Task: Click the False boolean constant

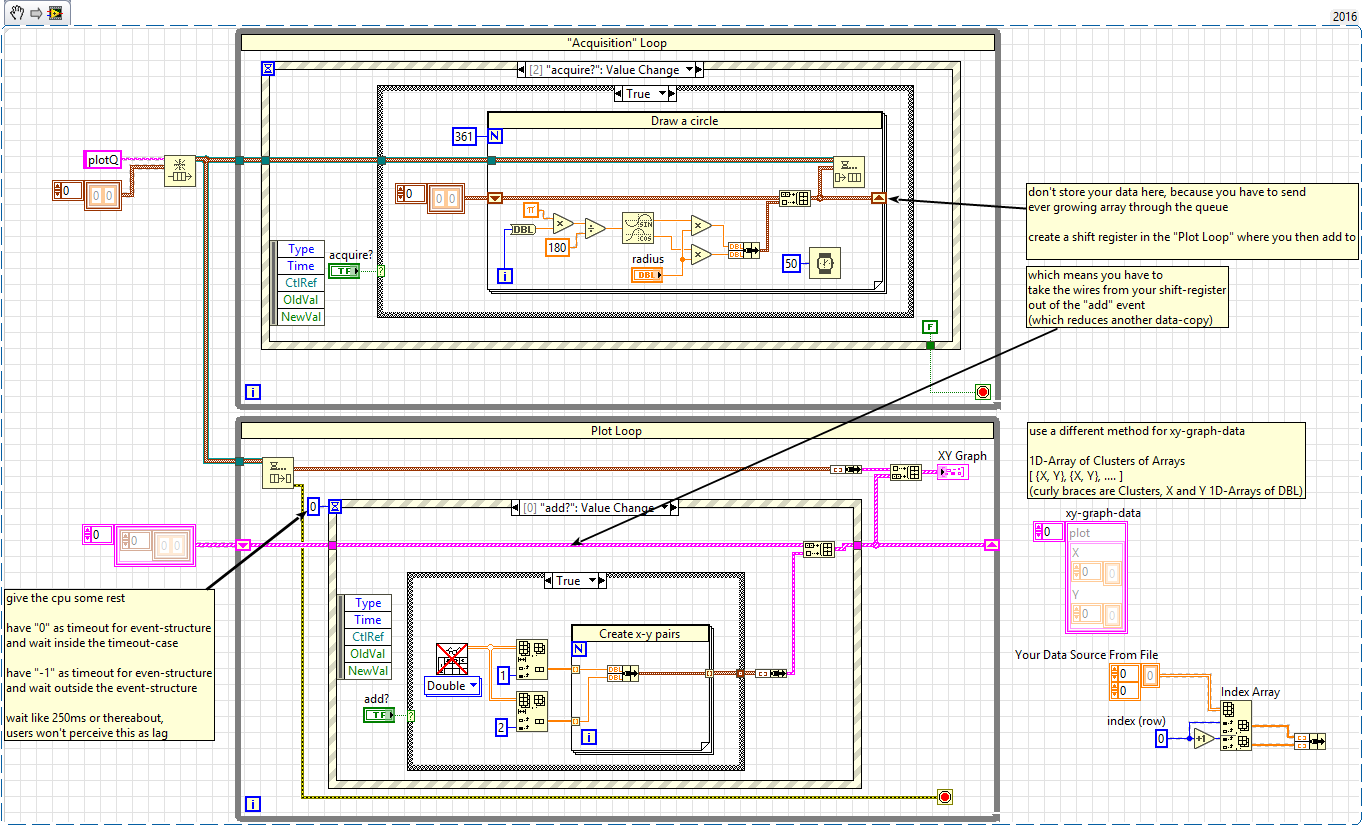Action: [x=931, y=327]
